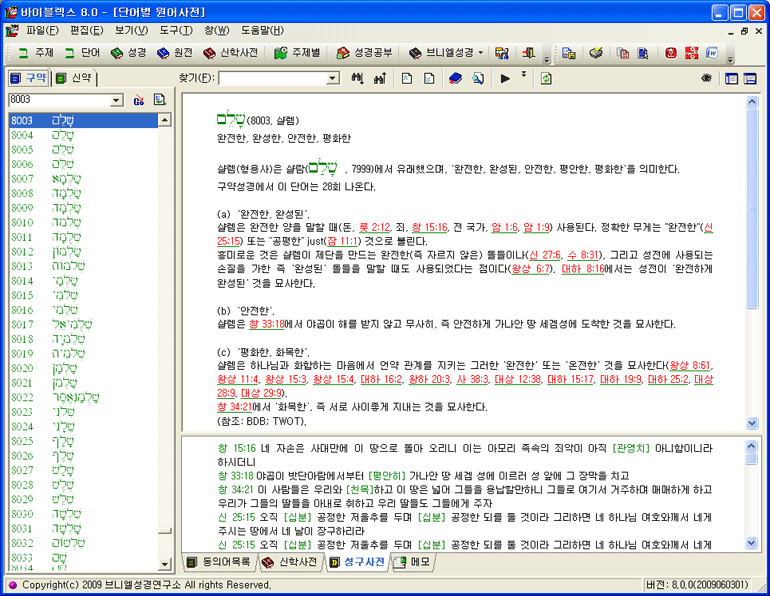Switch to the 동의어목록 bottom tab

tap(219, 562)
